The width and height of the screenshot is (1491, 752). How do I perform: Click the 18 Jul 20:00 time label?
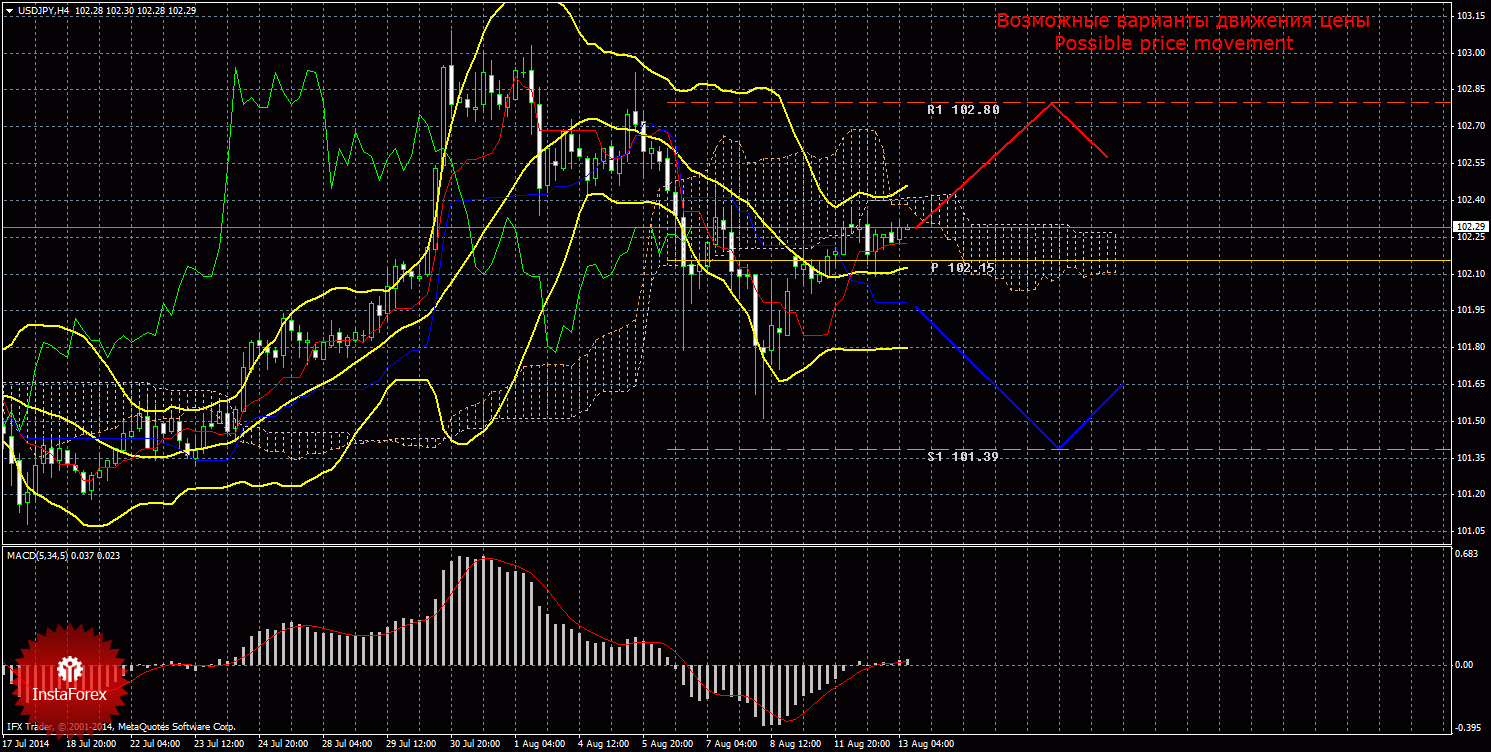90,745
